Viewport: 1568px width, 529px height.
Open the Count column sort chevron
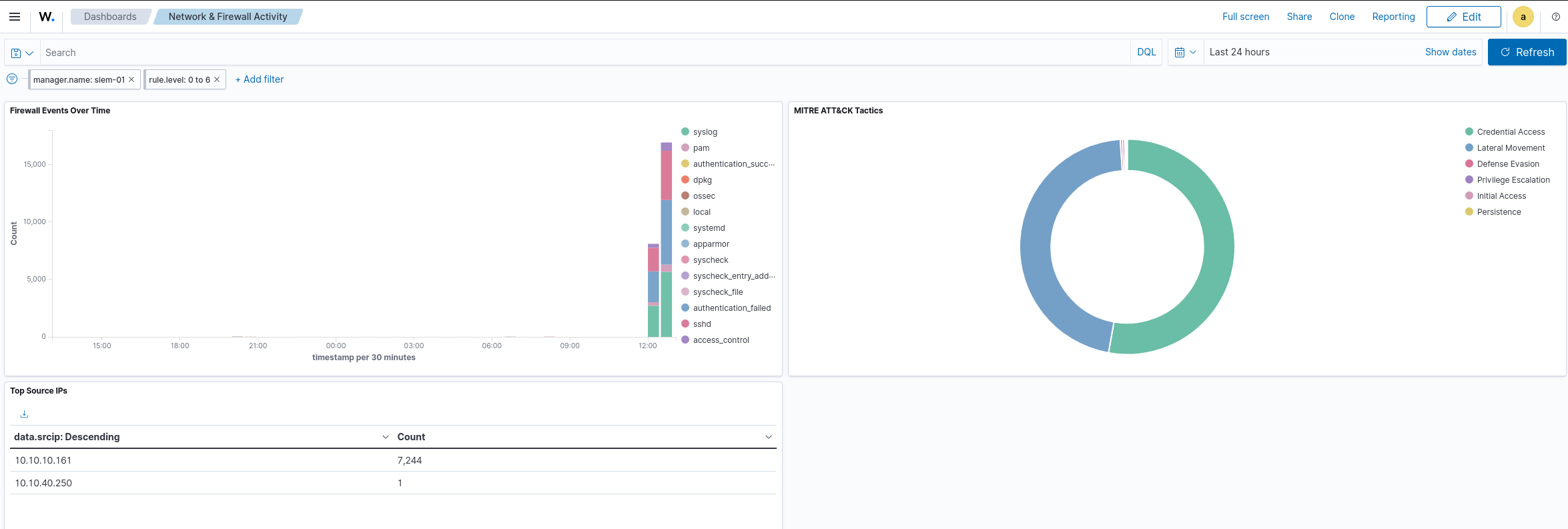pyautogui.click(x=768, y=437)
